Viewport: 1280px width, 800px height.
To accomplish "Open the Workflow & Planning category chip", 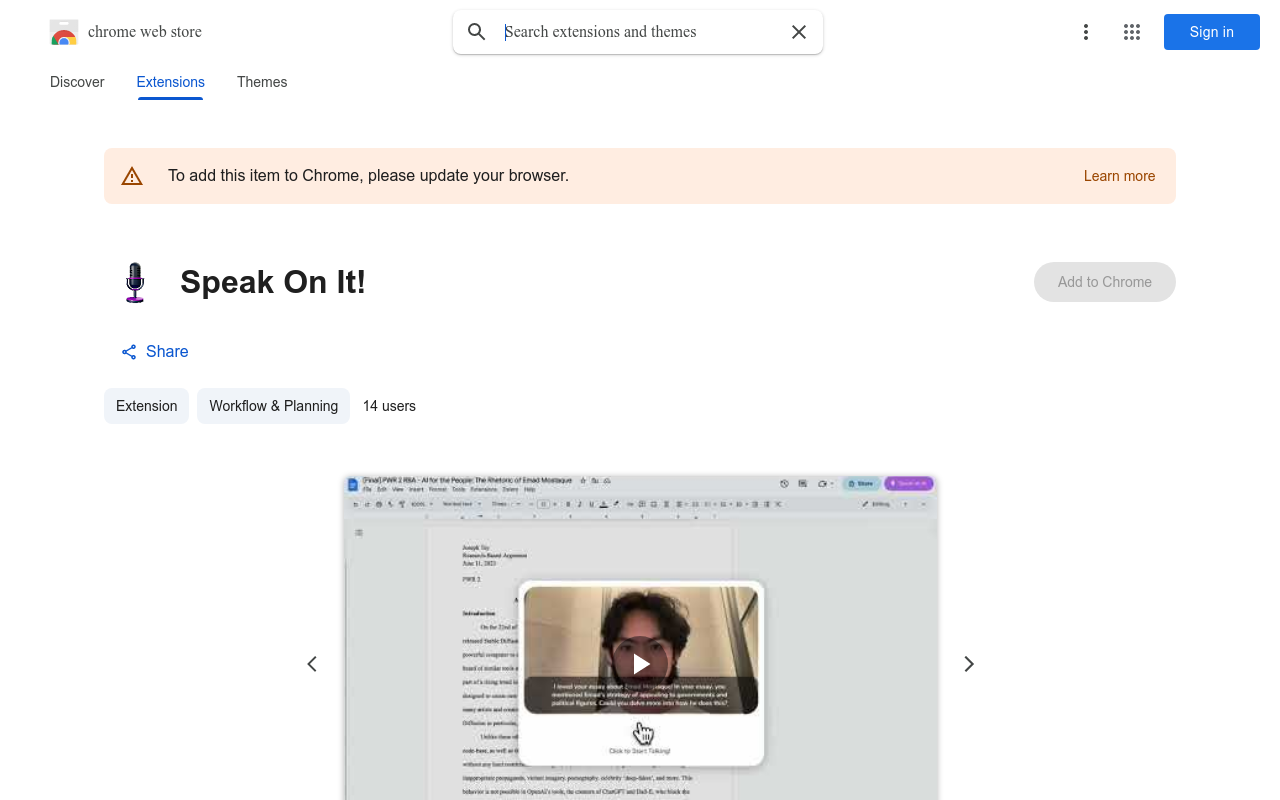I will 273,406.
